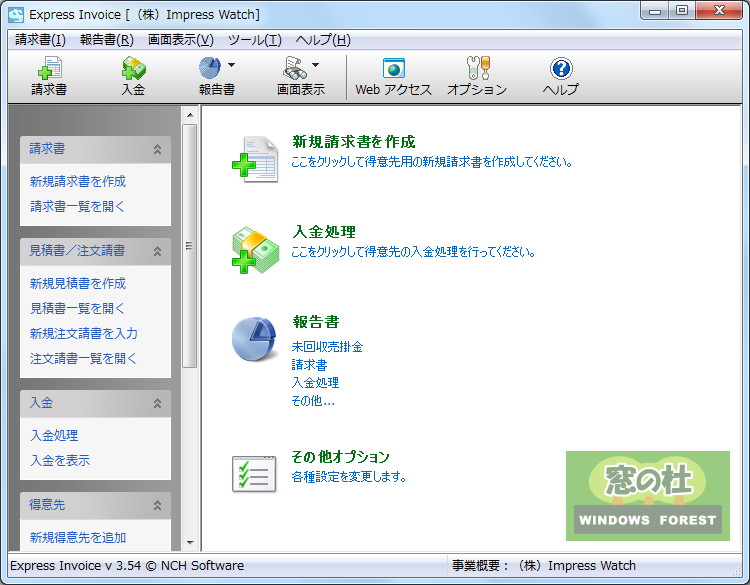
Task: Click sidebar link 請求書一覧を開く
Action: pyautogui.click(x=77, y=206)
